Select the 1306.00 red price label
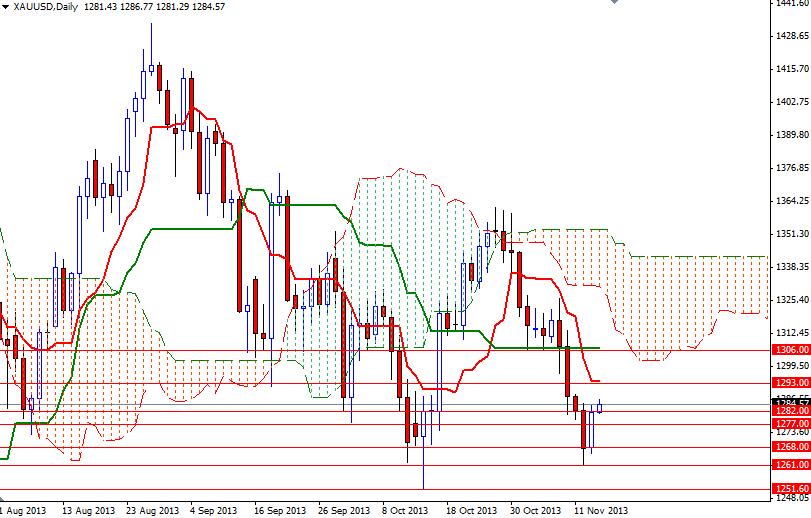The height and width of the screenshot is (518, 811). 791,350
